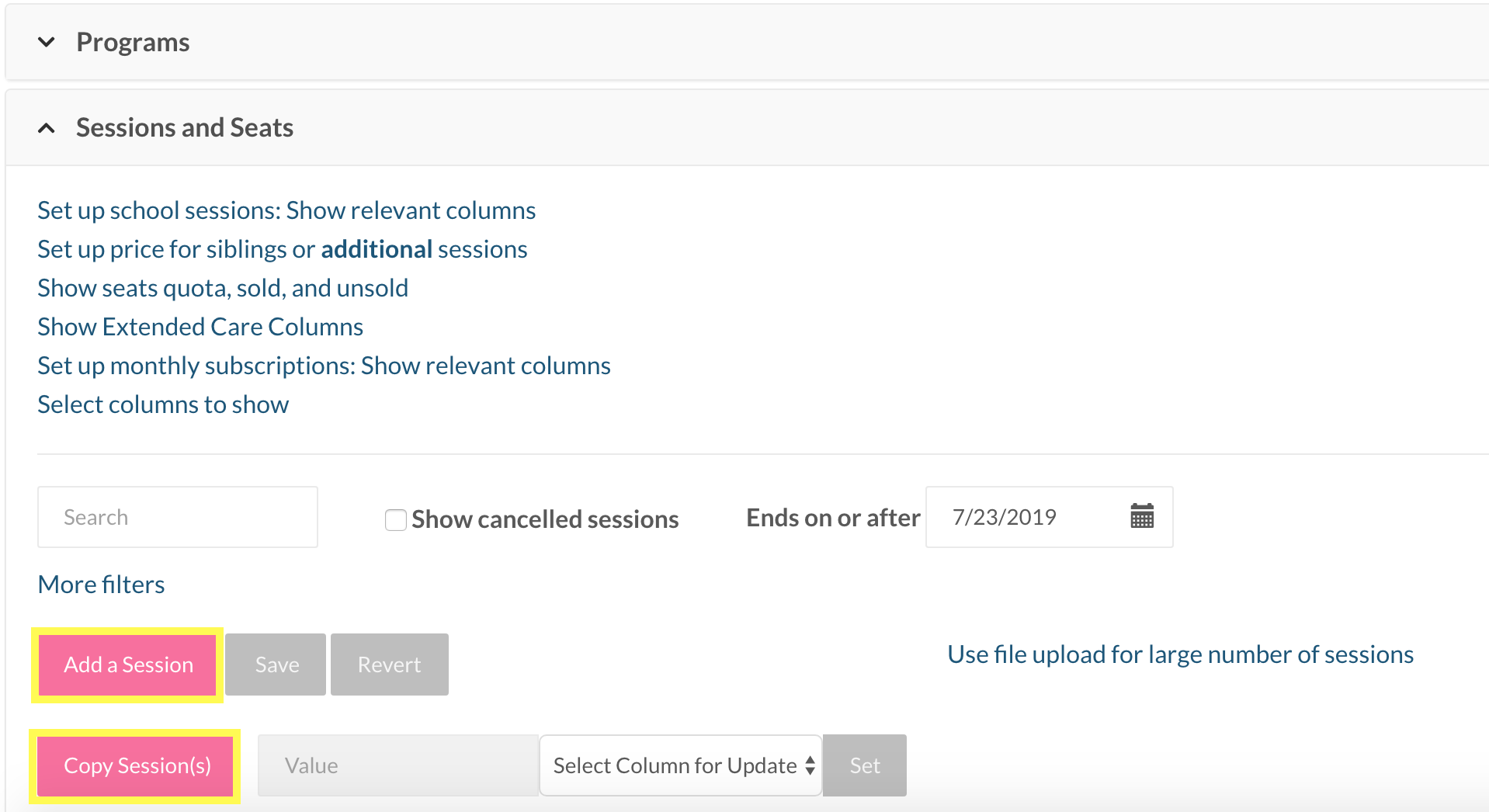
Task: Open Select columns to show link
Action: click(163, 404)
